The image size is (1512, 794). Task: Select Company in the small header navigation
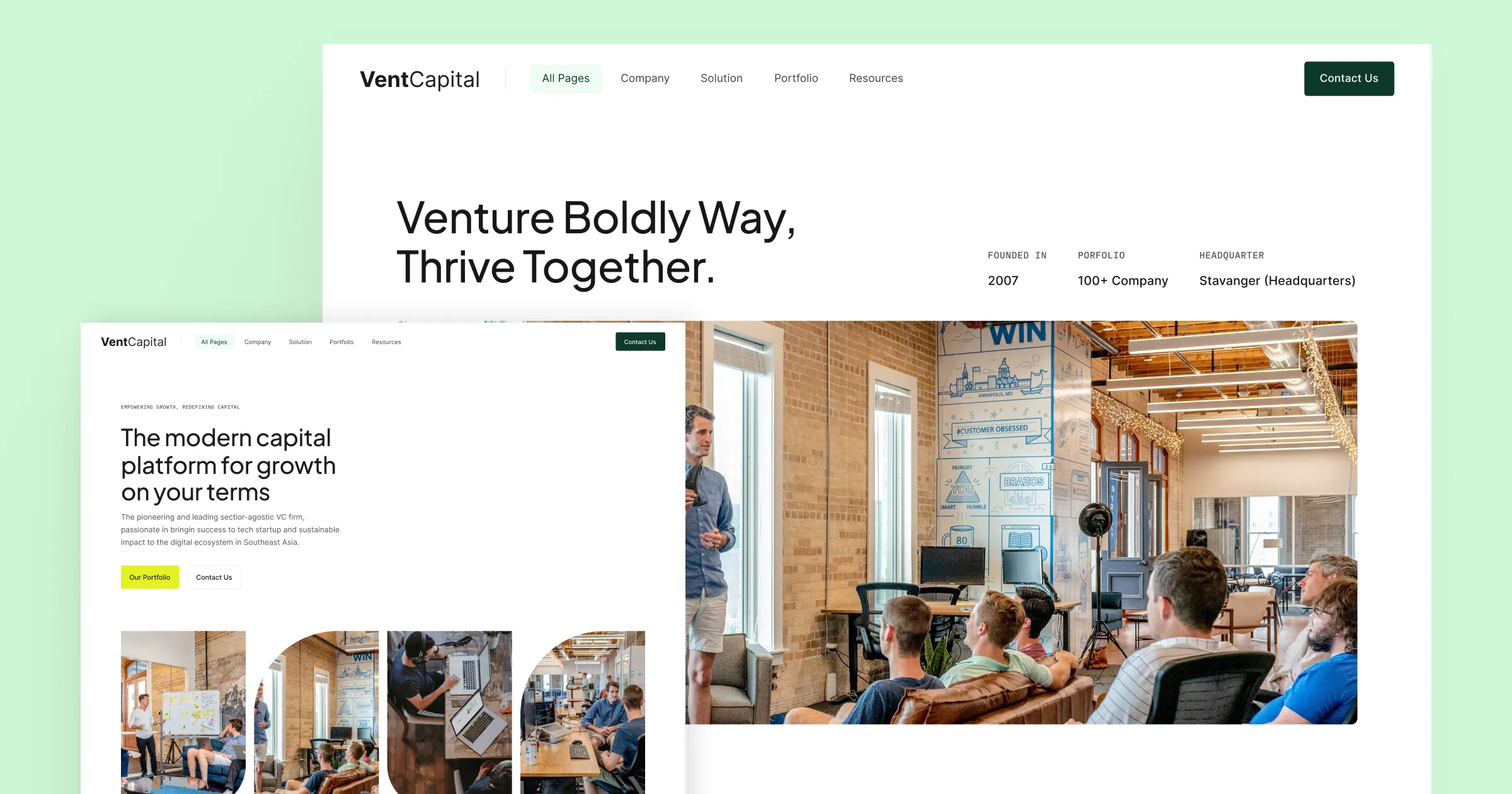click(258, 342)
